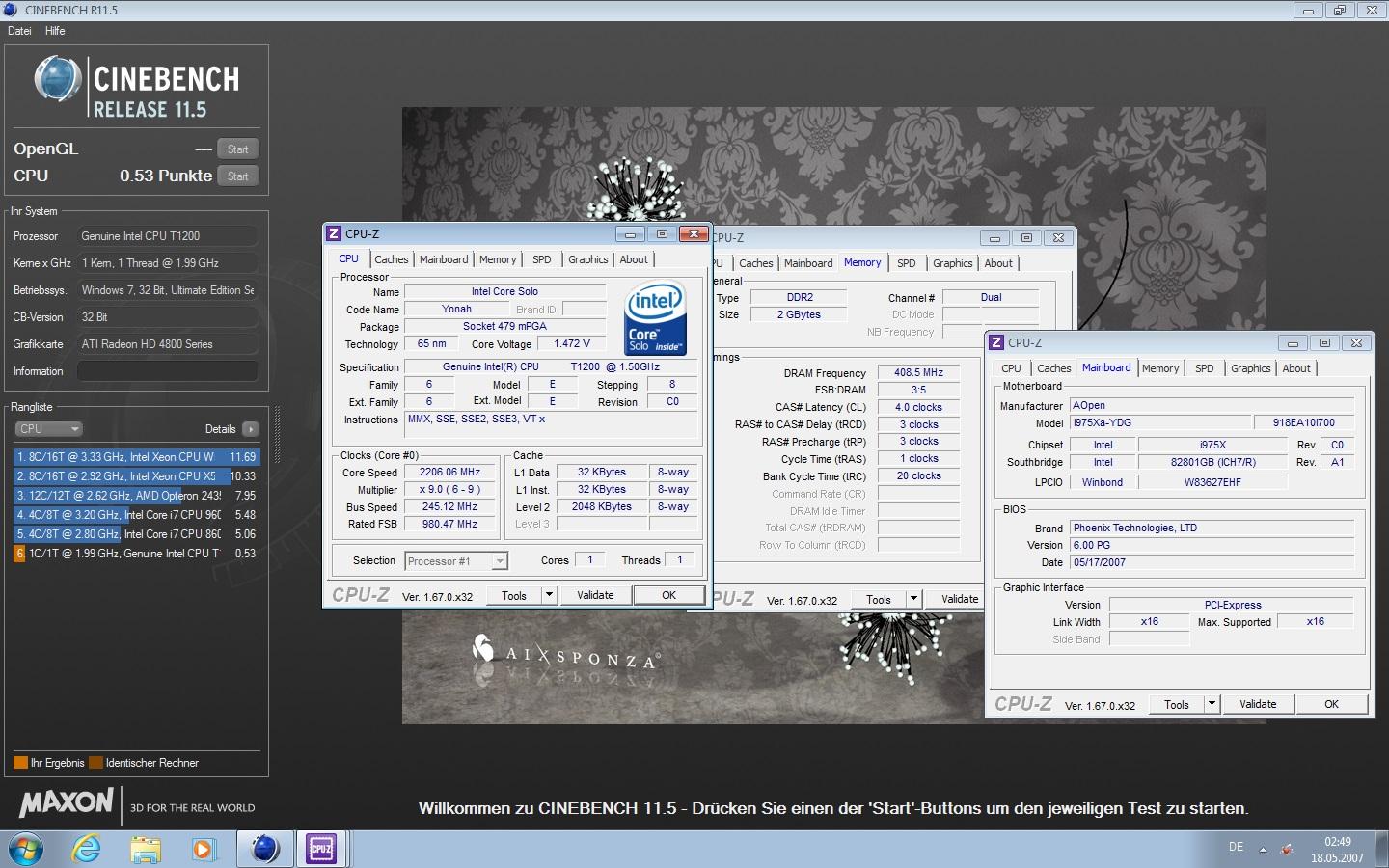Switch to Cinebench taskbar icon
Viewport: 1389px width, 868px height.
point(264,849)
